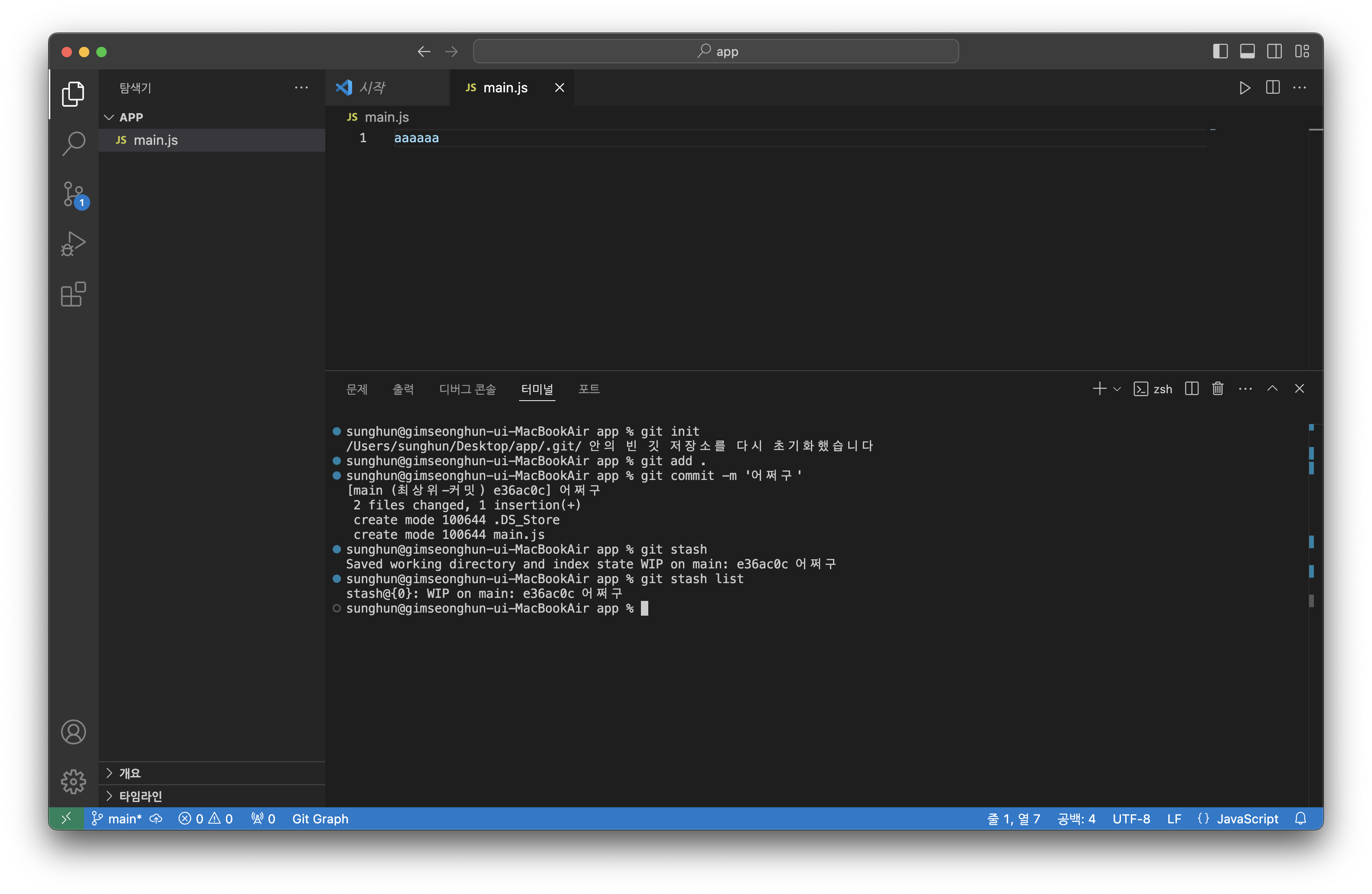Kill terminal with trash icon
Viewport: 1372px width, 894px height.
[x=1218, y=389]
